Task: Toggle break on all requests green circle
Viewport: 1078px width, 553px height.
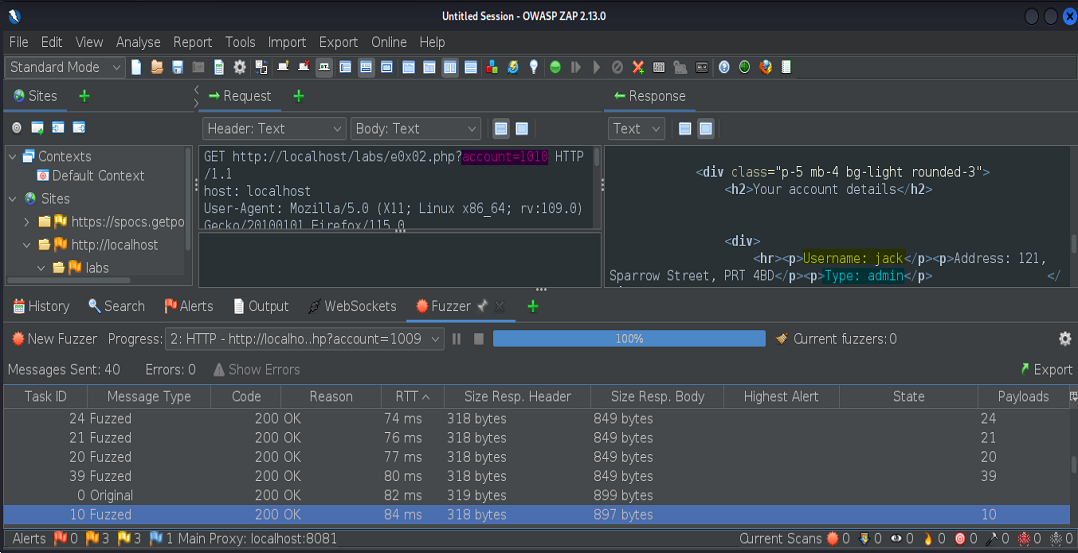Action: [556, 67]
